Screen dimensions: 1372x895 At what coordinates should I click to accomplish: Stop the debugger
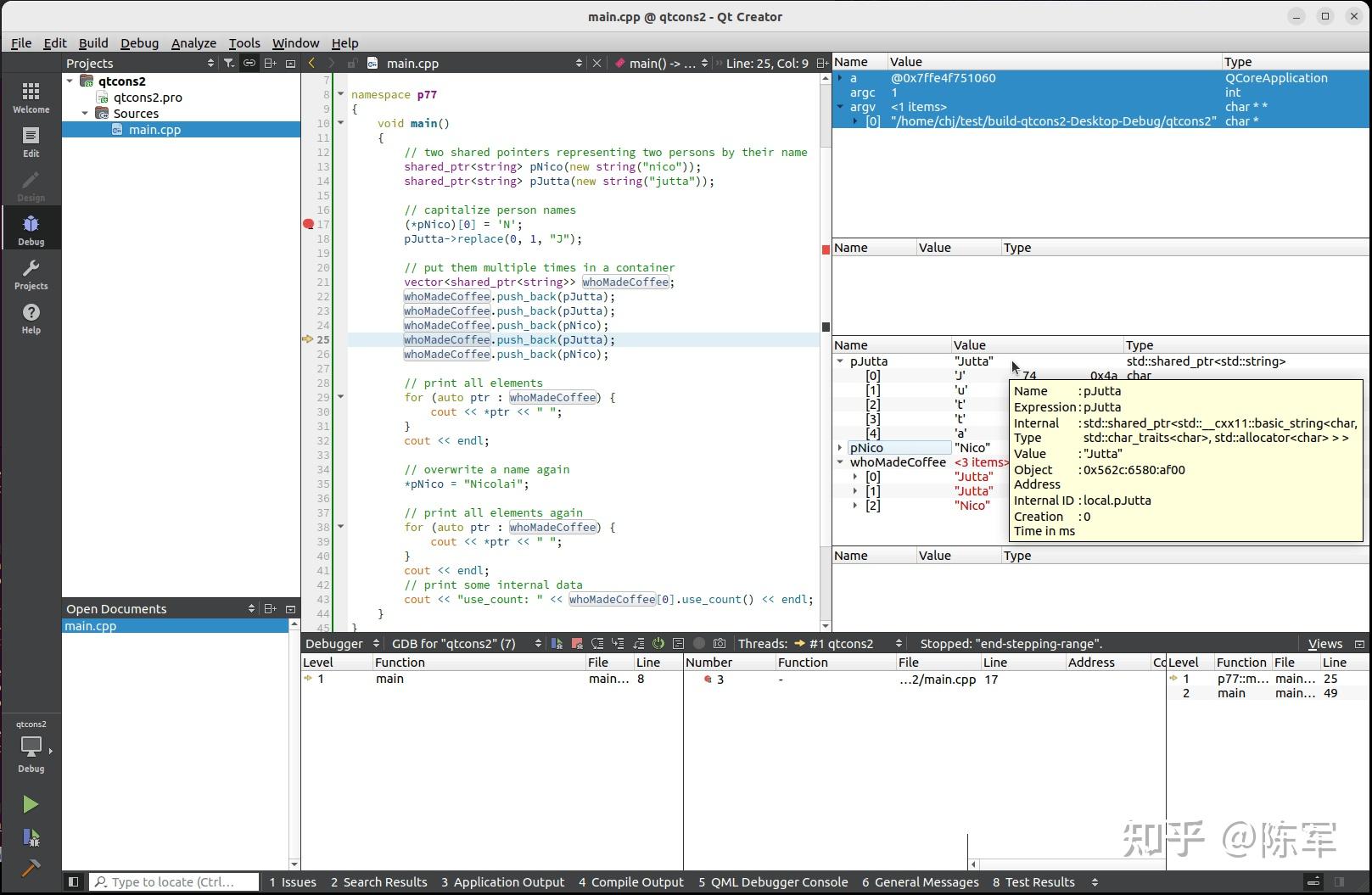pos(577,644)
